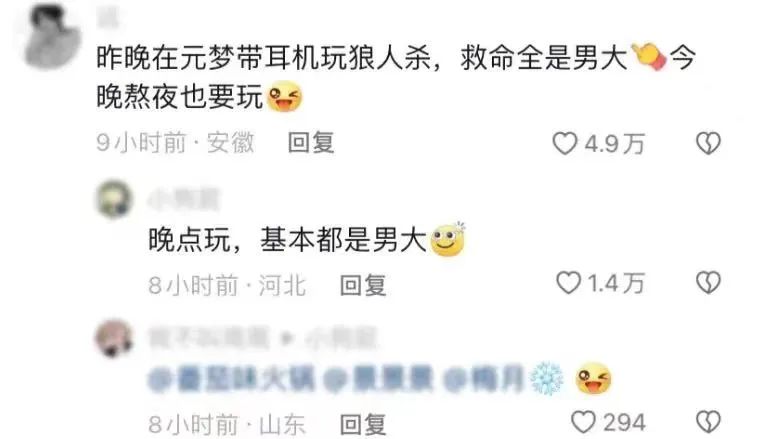
Task: Reply to the 河北 comment via 回复
Action: [x=363, y=285]
